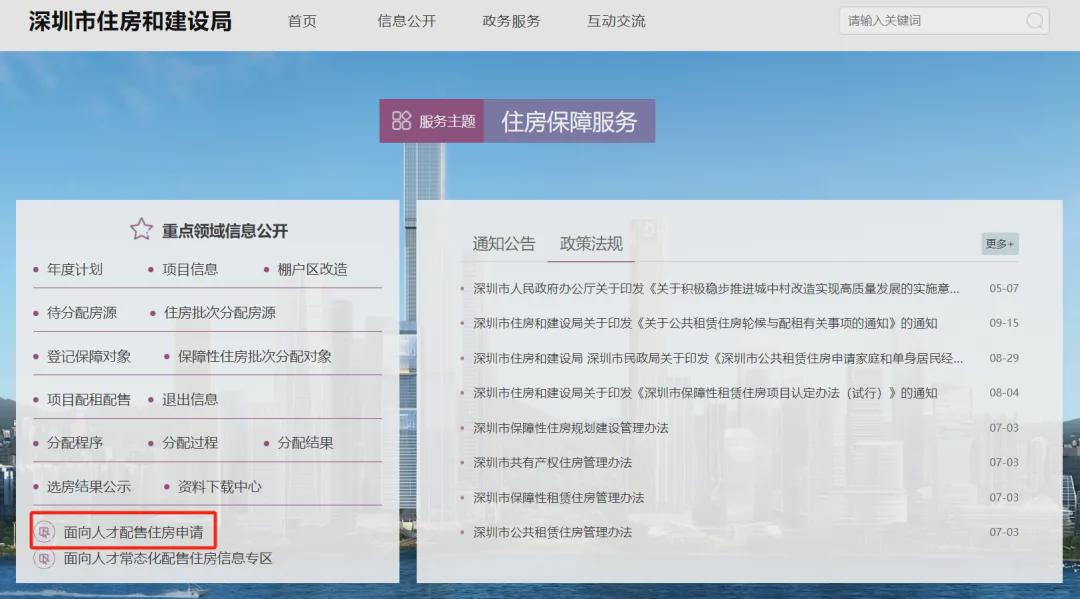
Task: Click the 更多+ button
Action: click(x=999, y=244)
